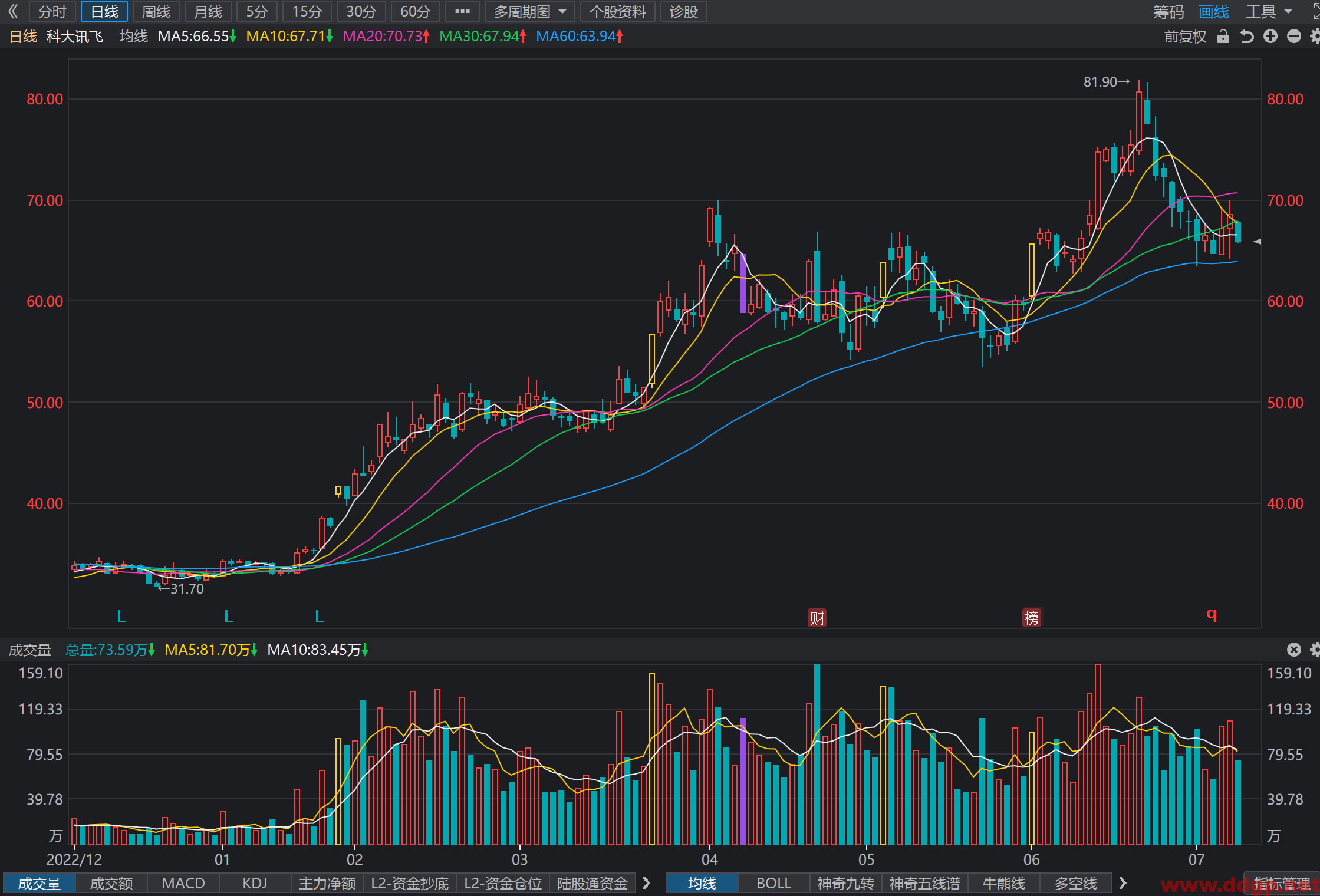Click the tallest red volume bar in June
1320x896 pixels.
pos(1098,754)
